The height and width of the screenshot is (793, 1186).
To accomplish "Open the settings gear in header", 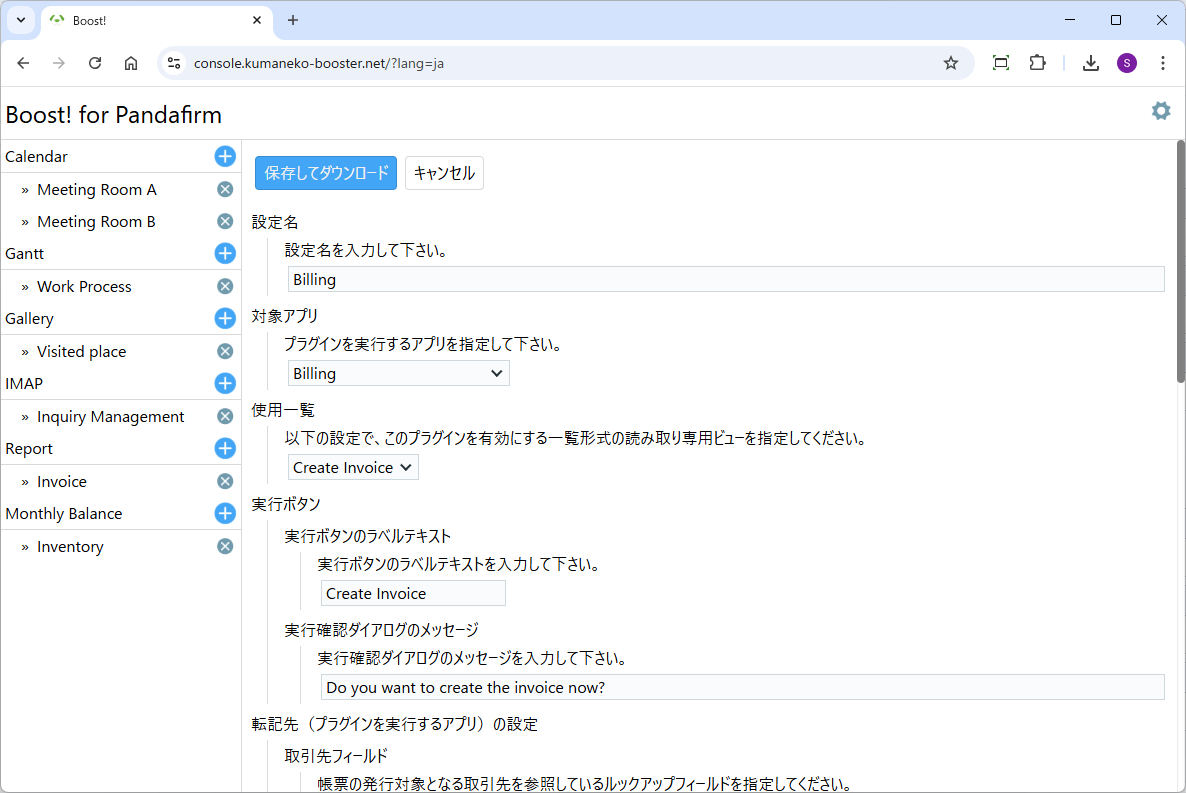I will [x=1160, y=111].
